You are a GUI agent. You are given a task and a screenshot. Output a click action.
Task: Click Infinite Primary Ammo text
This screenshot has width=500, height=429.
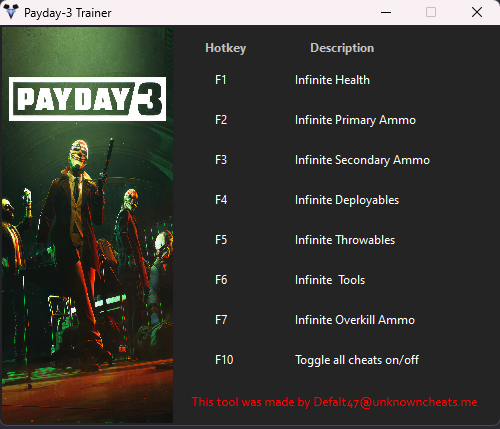(355, 120)
